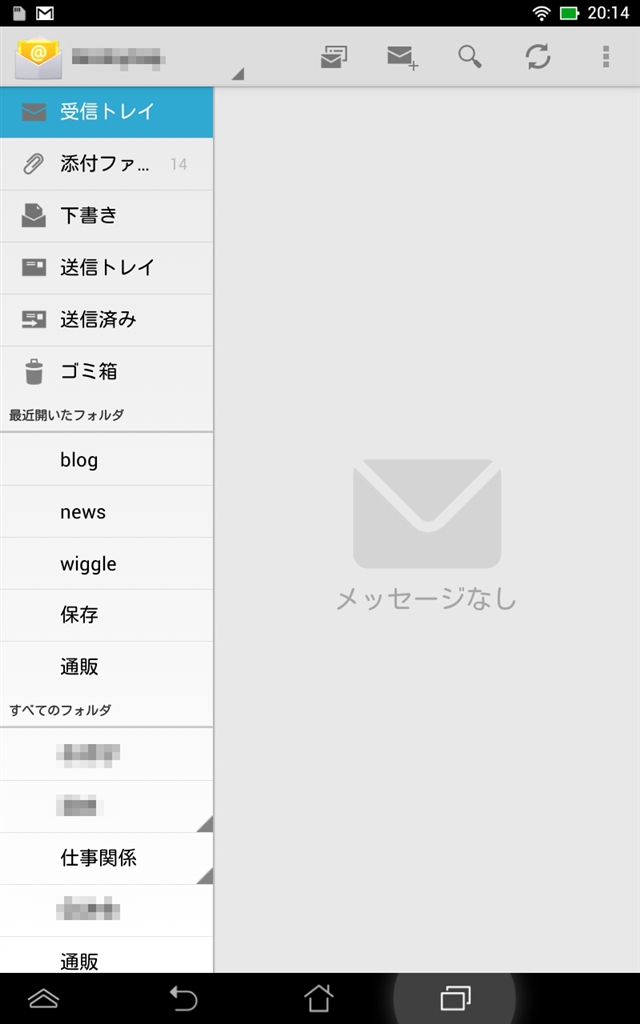Tap the Android back button
Screen dimensions: 640x1024
coord(183,999)
